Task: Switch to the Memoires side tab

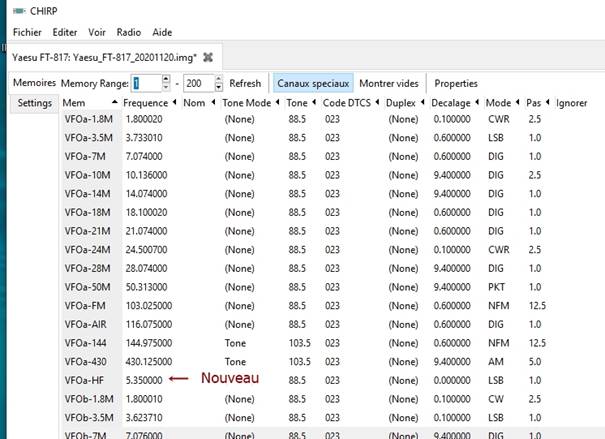Action: click(34, 83)
